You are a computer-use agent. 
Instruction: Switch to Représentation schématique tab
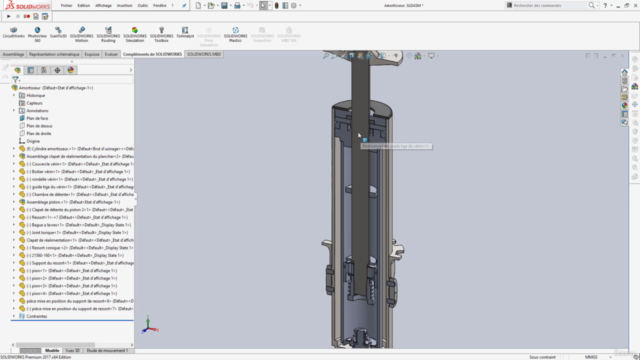54,54
